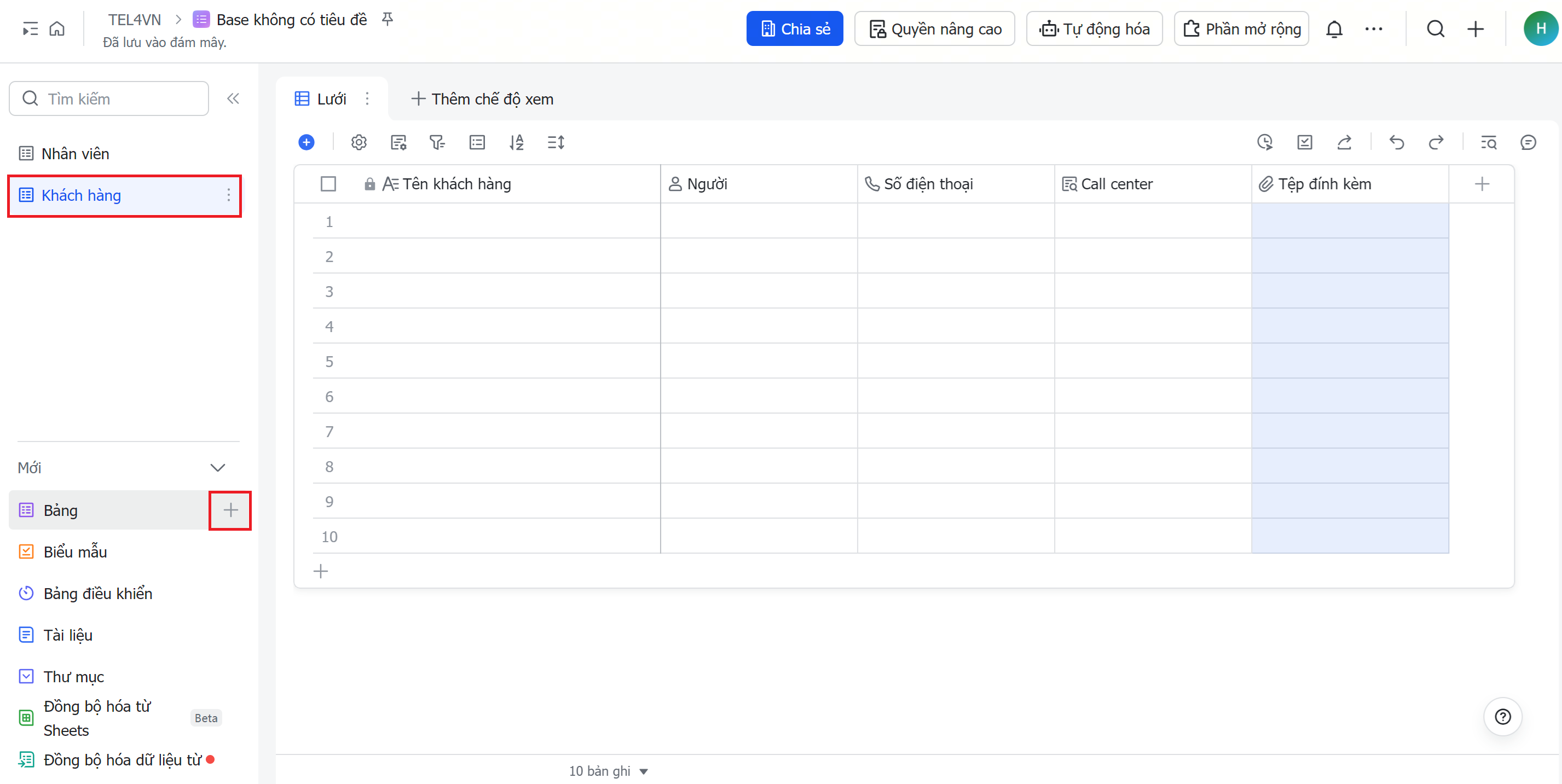1562x784 pixels.
Task: Click the sort A-Z icon
Action: [516, 142]
